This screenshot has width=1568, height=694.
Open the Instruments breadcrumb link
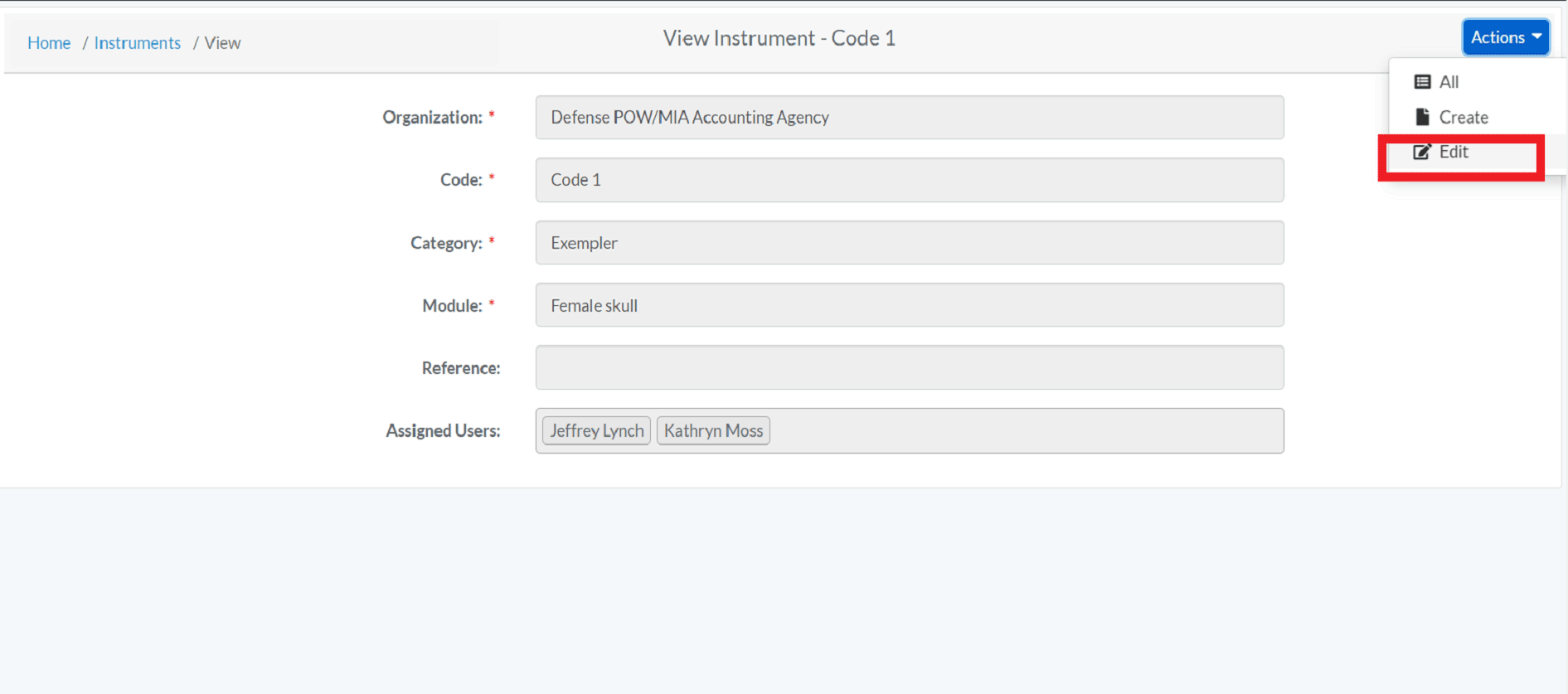[138, 43]
